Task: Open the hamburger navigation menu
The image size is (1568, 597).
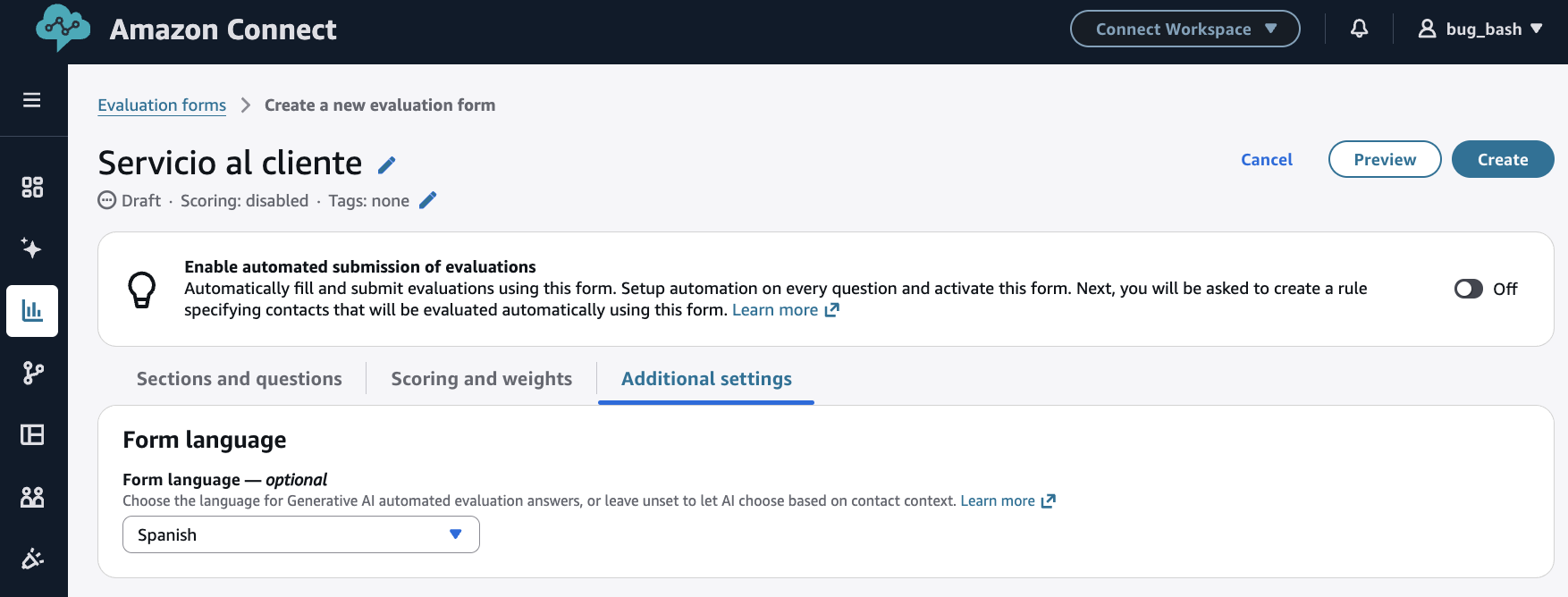Action: [x=32, y=100]
